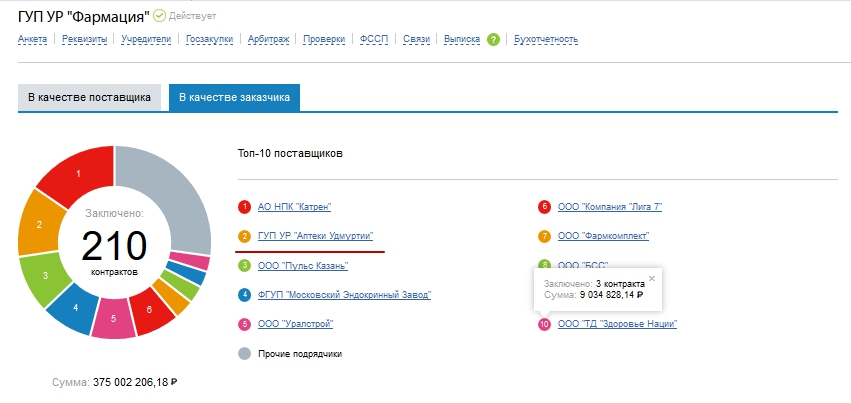Viewport: 851px width, 403px height.
Task: Open Госзакупки section
Action: coord(209,39)
